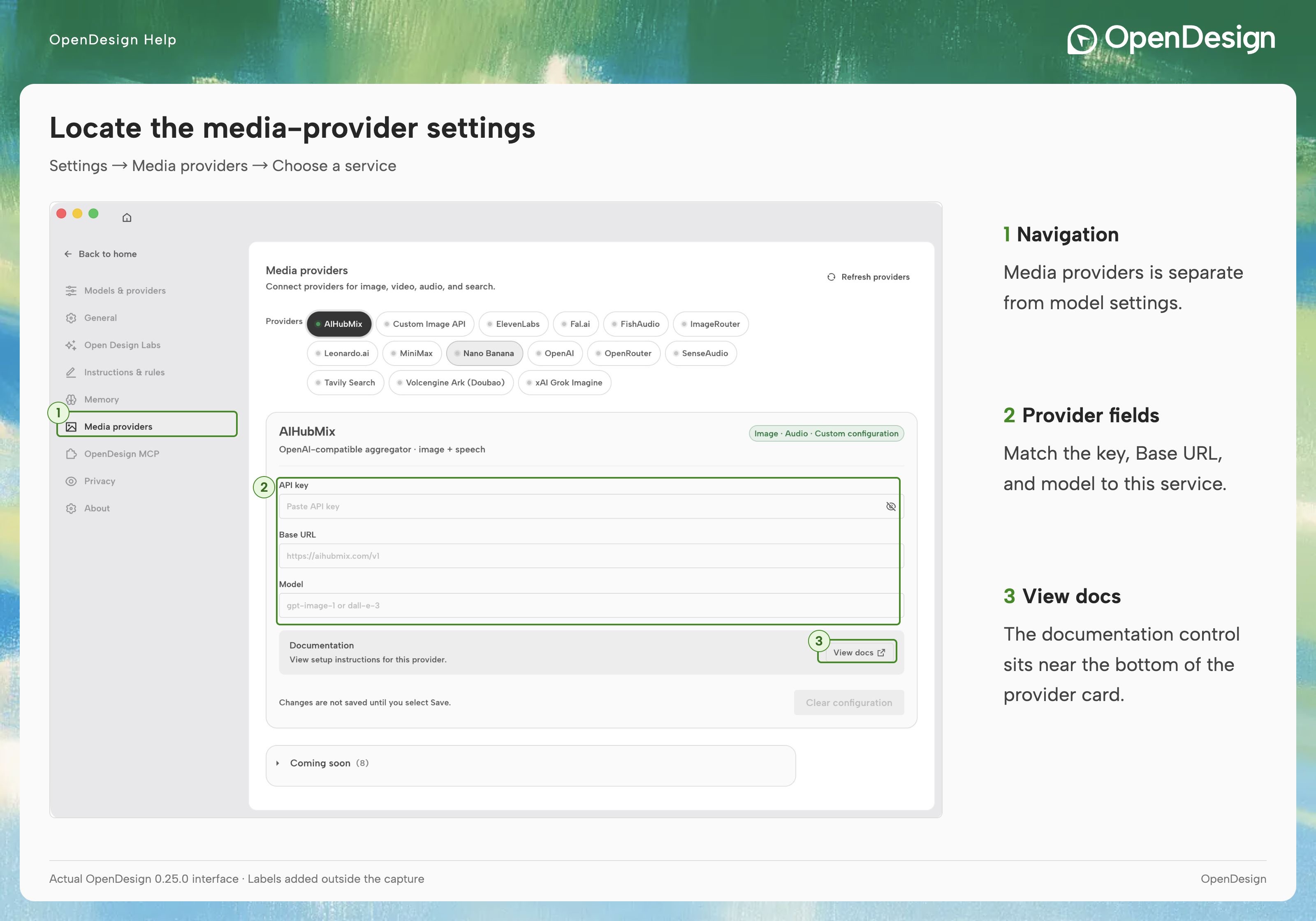Click the home icon in the title bar
This screenshot has height=921, width=1316.
click(x=127, y=217)
